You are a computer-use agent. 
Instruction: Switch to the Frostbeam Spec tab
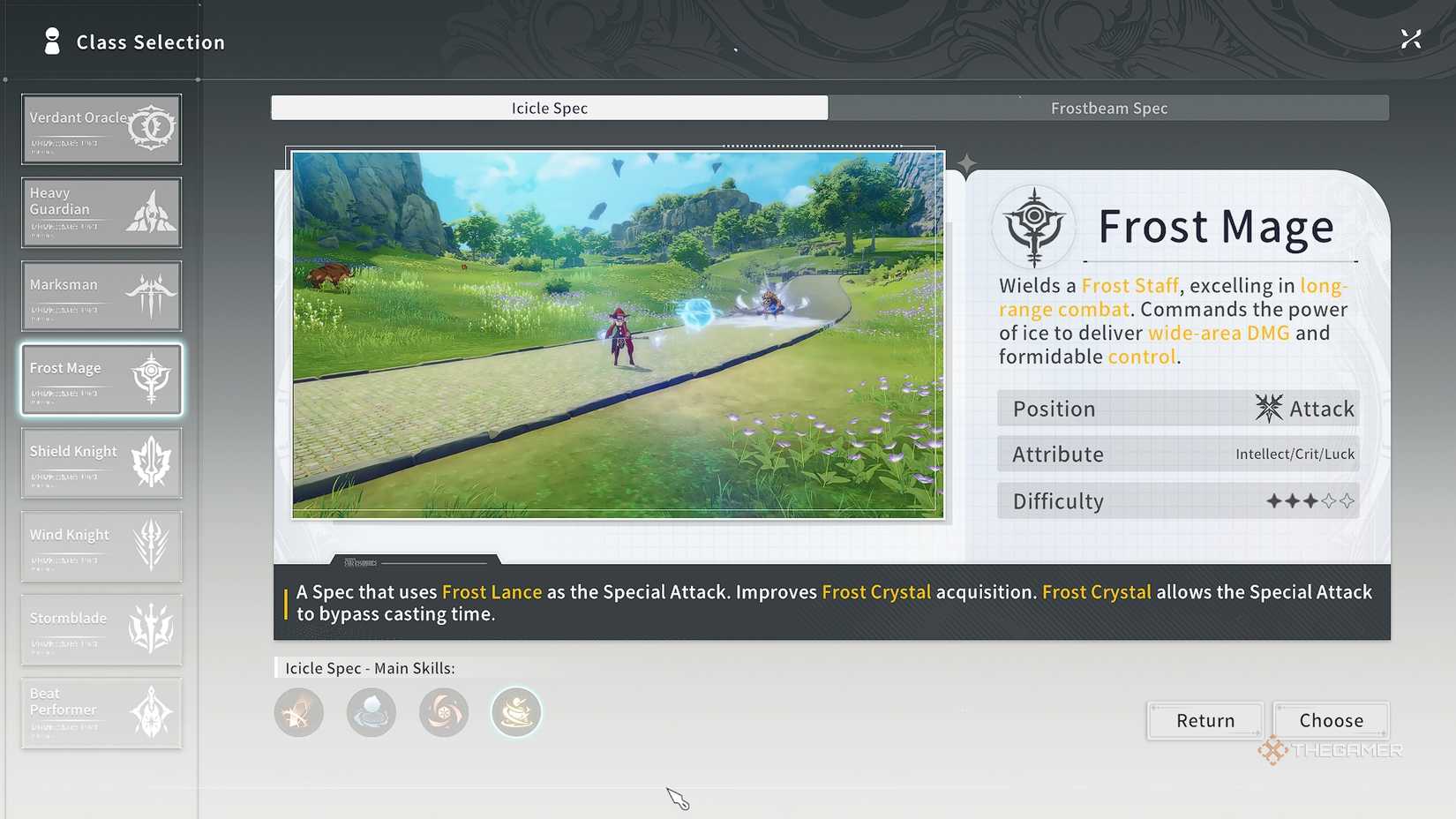(x=1108, y=108)
